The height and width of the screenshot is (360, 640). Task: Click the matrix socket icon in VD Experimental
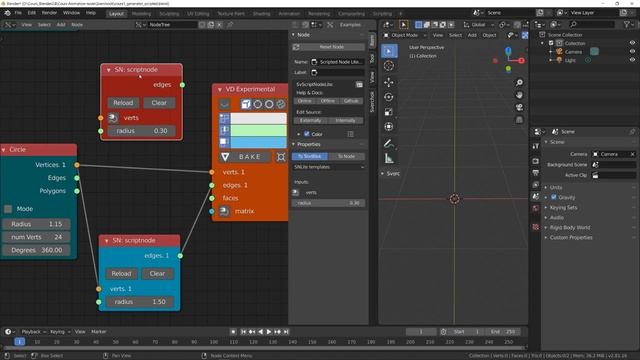224,211
